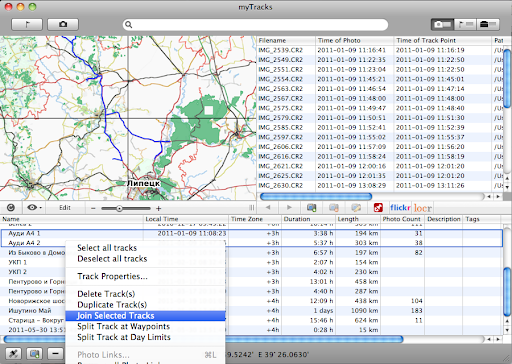Choose Delete Track(s) from context menu
Viewport: 512px width, 364px height.
[106, 294]
